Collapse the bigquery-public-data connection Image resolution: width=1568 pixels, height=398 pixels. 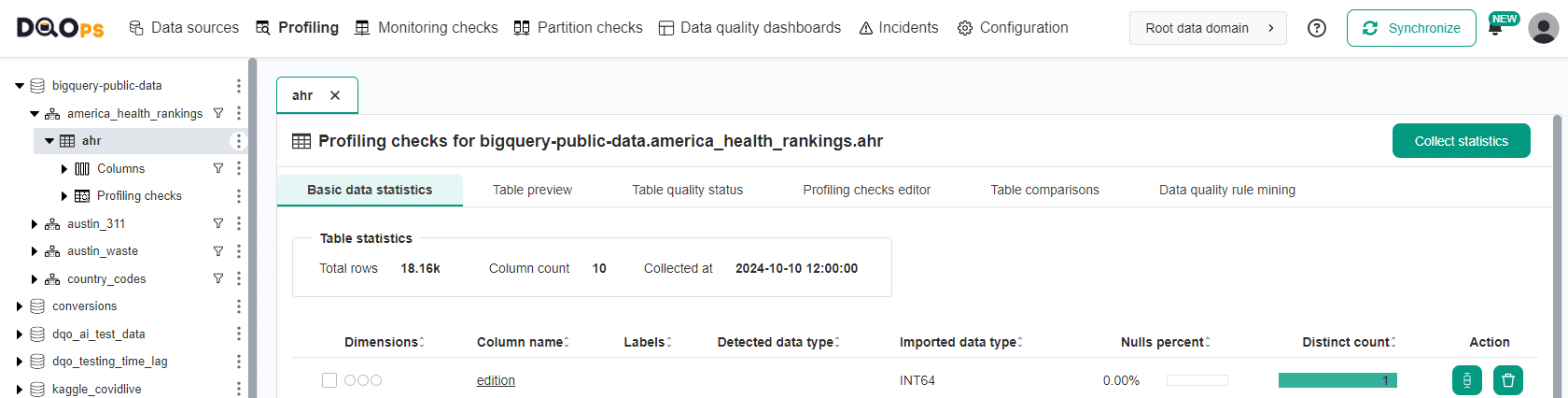point(20,86)
